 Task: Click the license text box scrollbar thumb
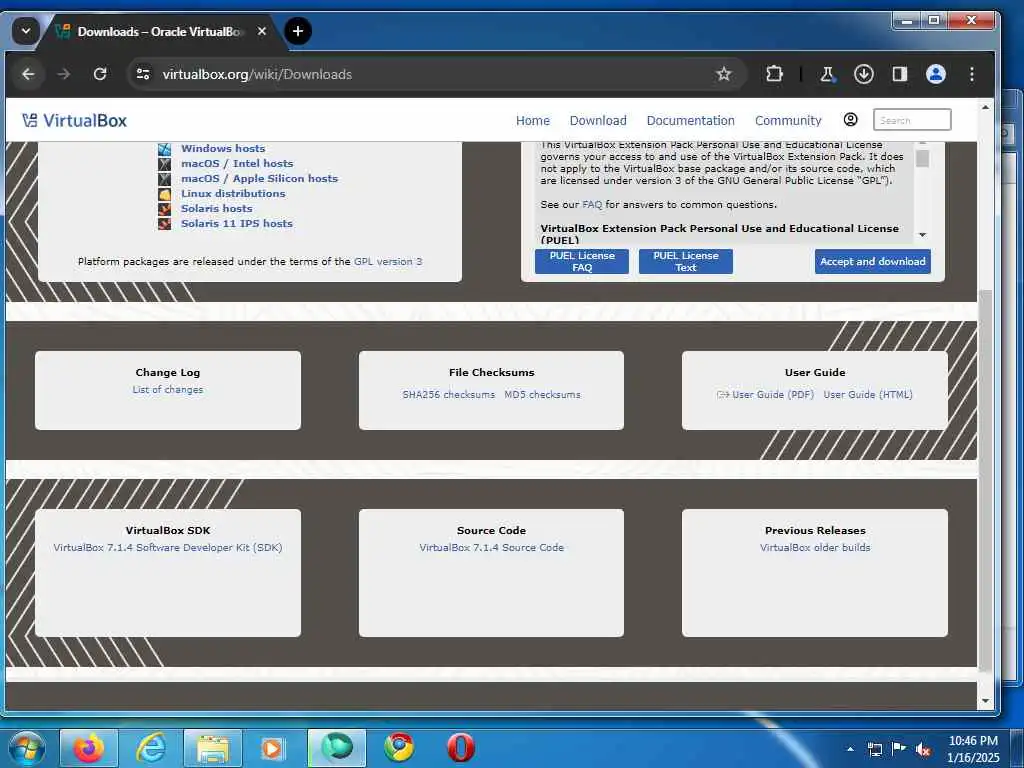pos(922,159)
